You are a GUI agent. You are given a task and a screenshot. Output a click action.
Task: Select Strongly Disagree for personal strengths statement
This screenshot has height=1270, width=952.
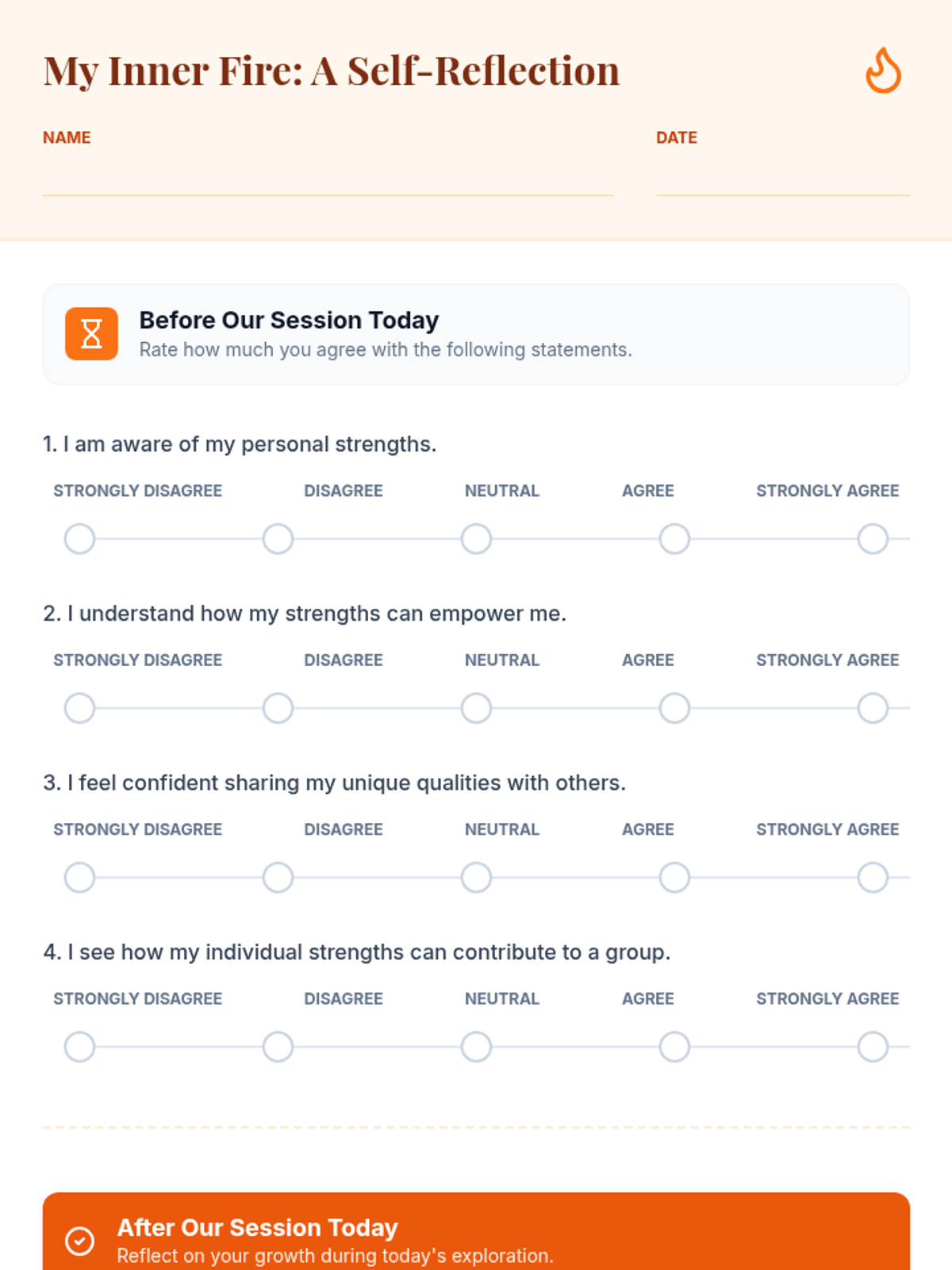point(79,539)
